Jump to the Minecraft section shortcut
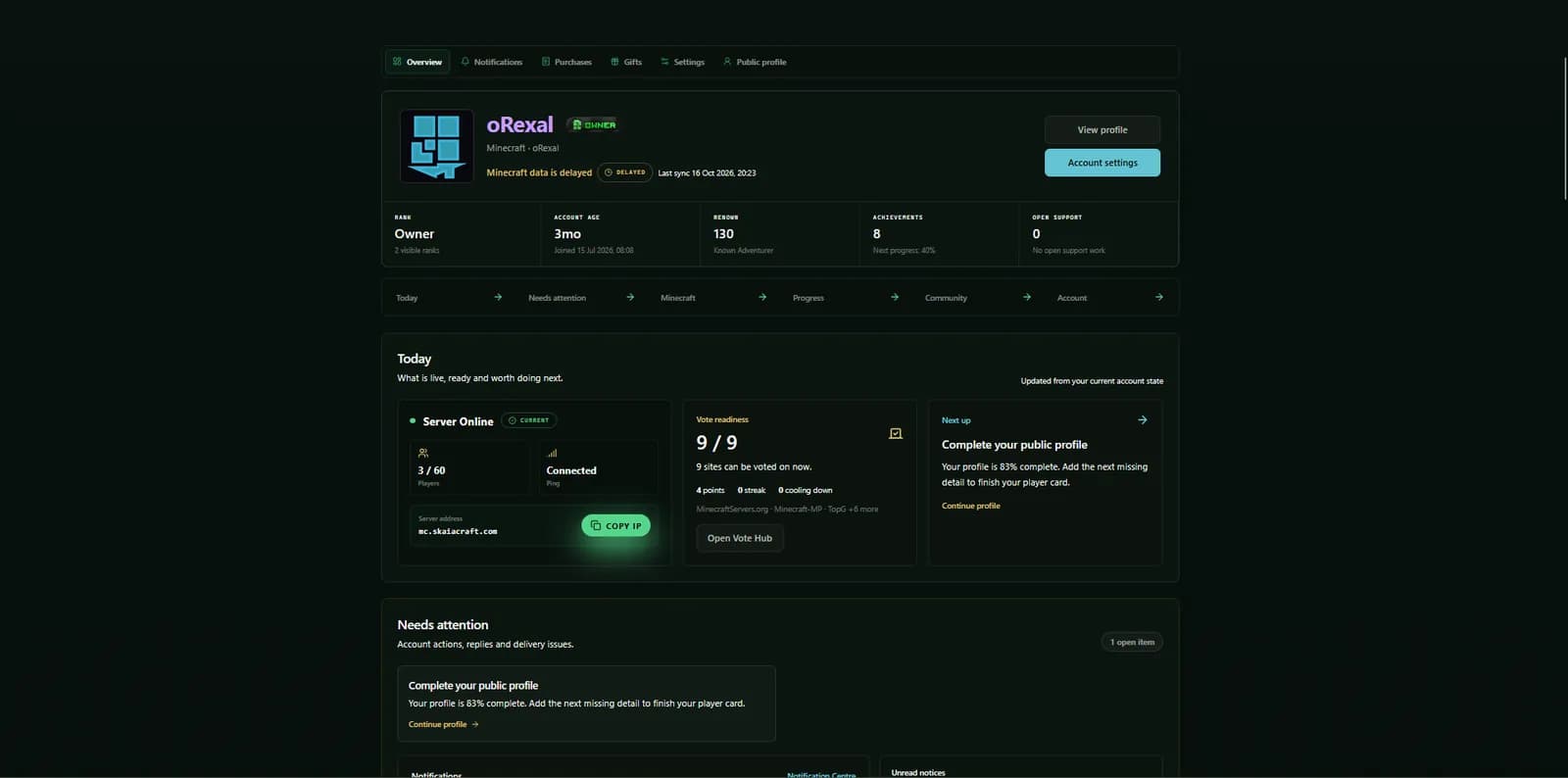 (713, 297)
